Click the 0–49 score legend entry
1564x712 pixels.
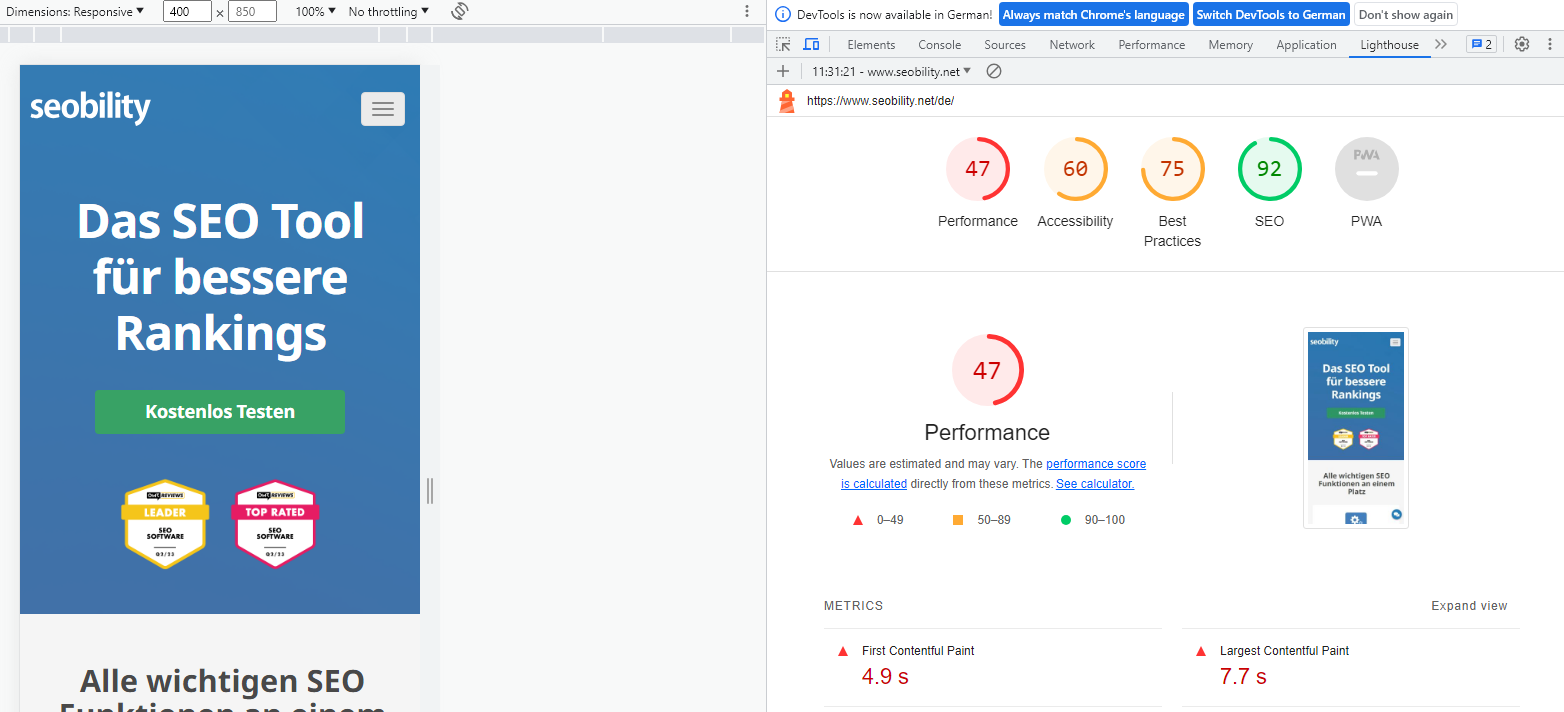[877, 520]
